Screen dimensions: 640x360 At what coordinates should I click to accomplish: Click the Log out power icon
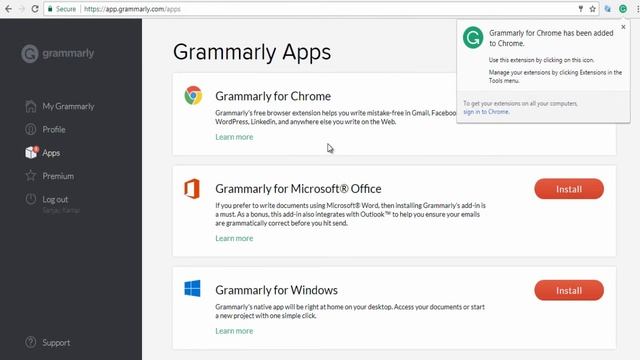tap(31, 199)
